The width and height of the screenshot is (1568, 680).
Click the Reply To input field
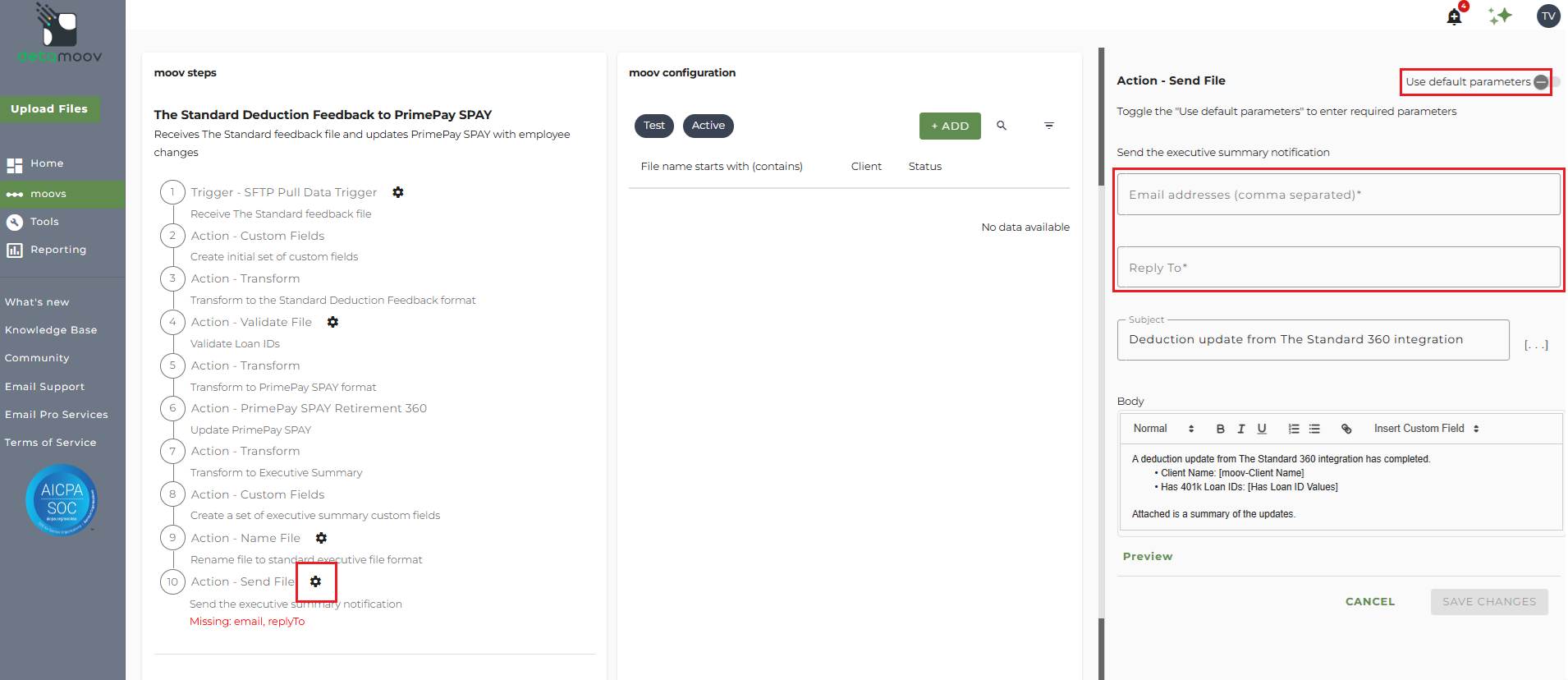pyautogui.click(x=1338, y=268)
